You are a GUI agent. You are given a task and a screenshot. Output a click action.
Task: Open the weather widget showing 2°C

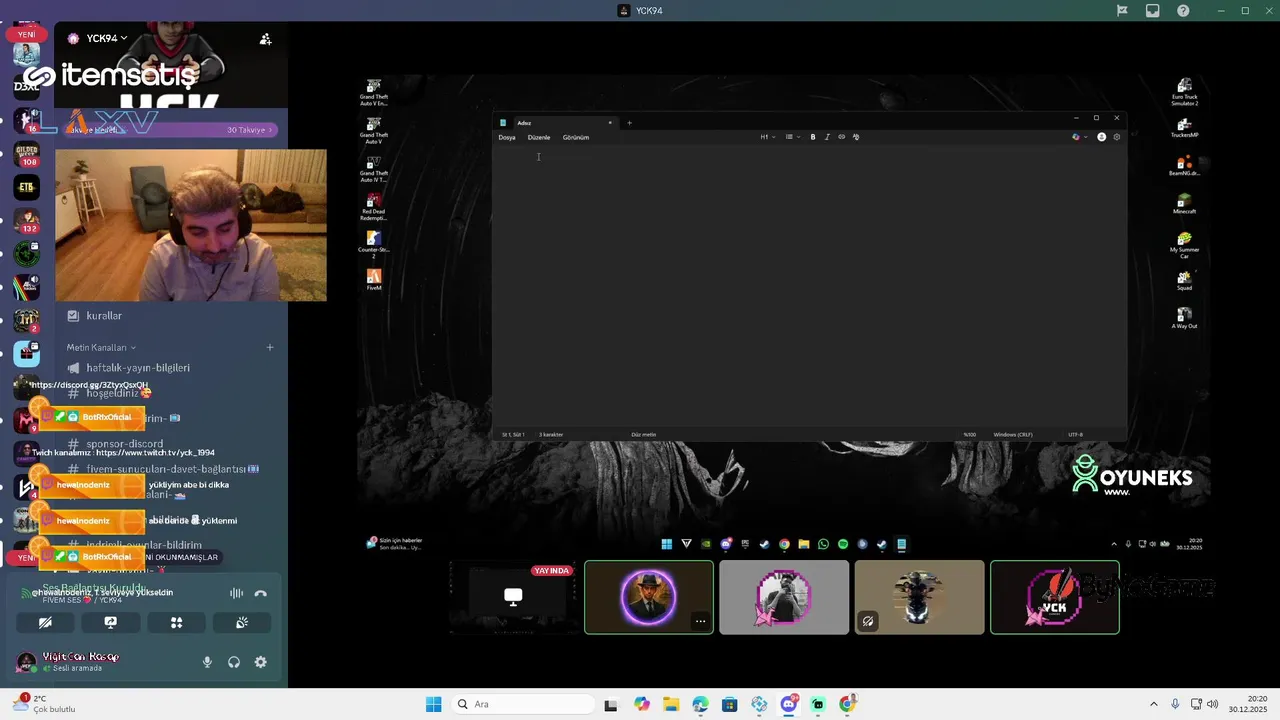pos(45,704)
